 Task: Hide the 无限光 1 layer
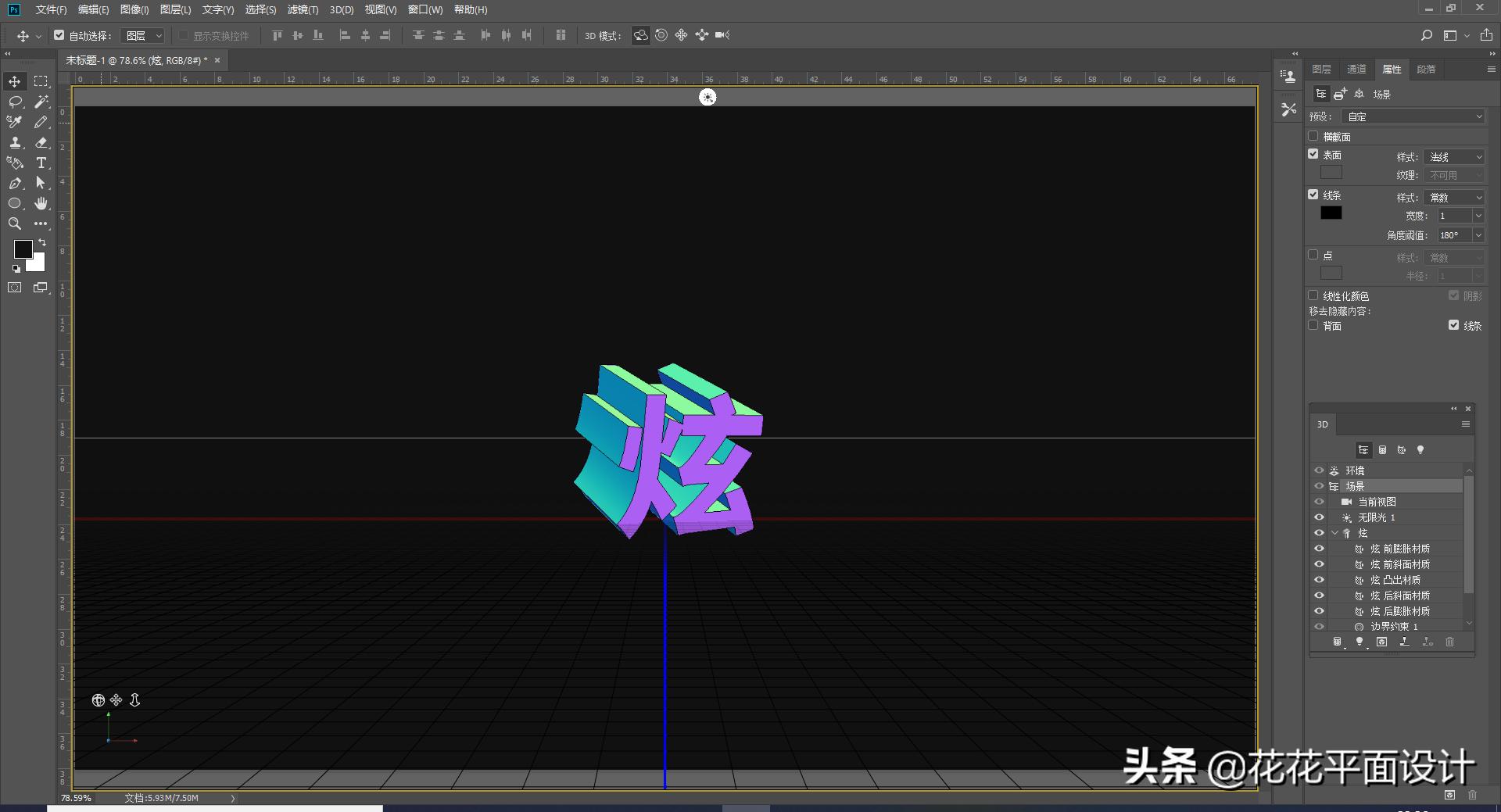pyautogui.click(x=1320, y=517)
